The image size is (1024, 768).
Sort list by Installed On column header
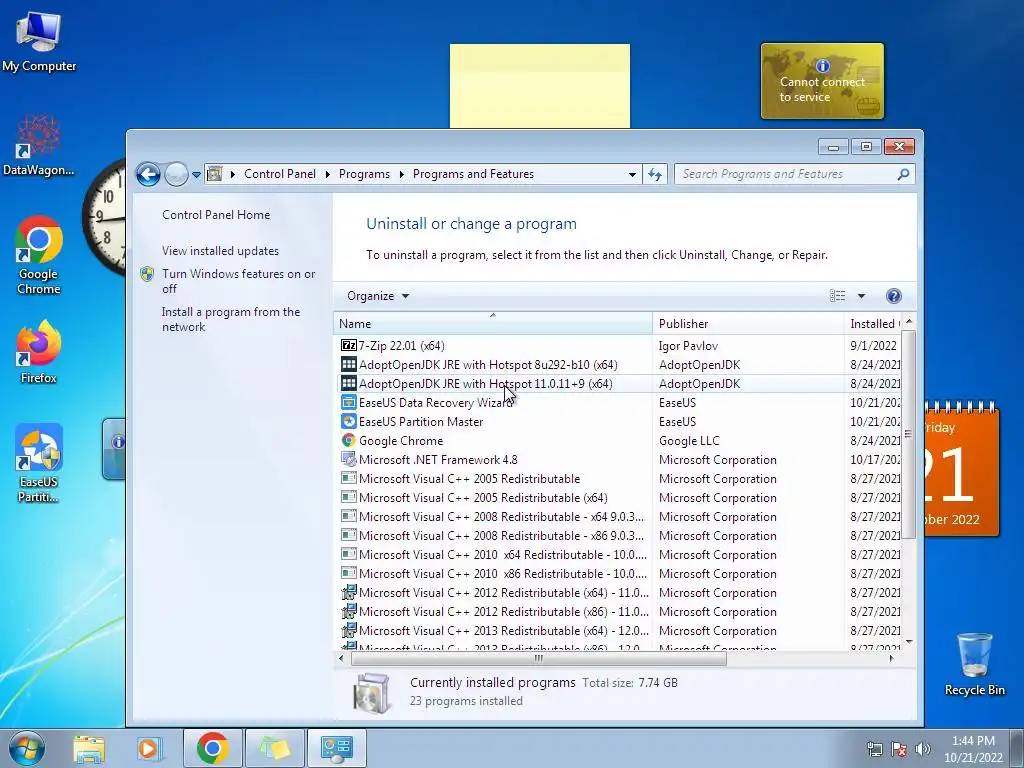tap(872, 323)
